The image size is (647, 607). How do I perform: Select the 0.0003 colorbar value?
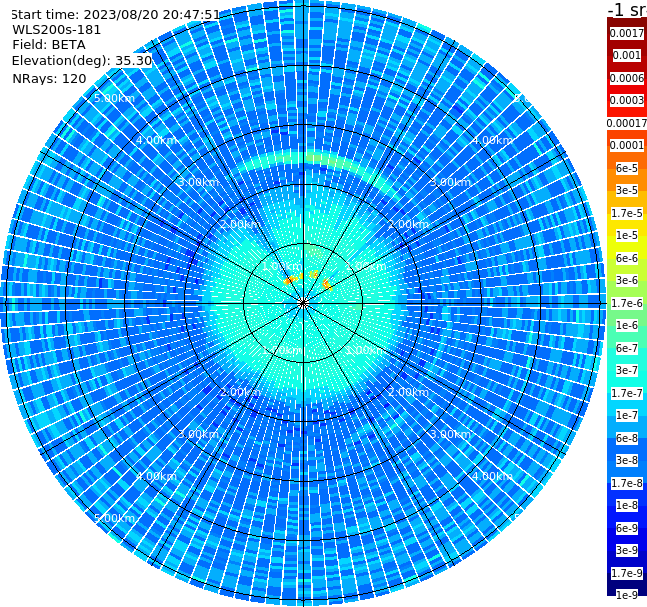[x=627, y=100]
